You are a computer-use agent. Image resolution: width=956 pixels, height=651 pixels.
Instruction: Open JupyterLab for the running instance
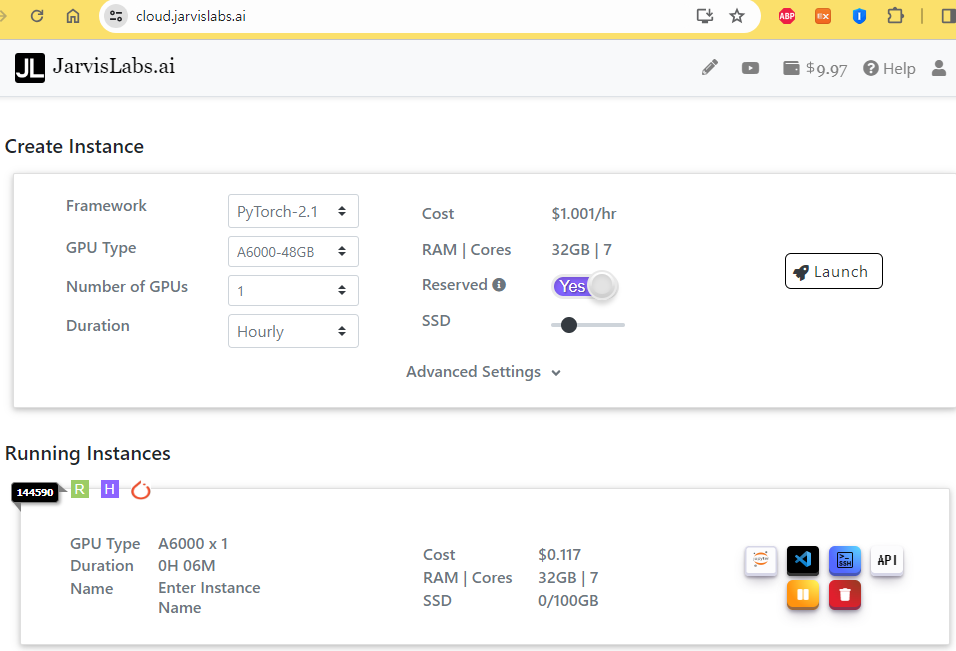tap(761, 560)
